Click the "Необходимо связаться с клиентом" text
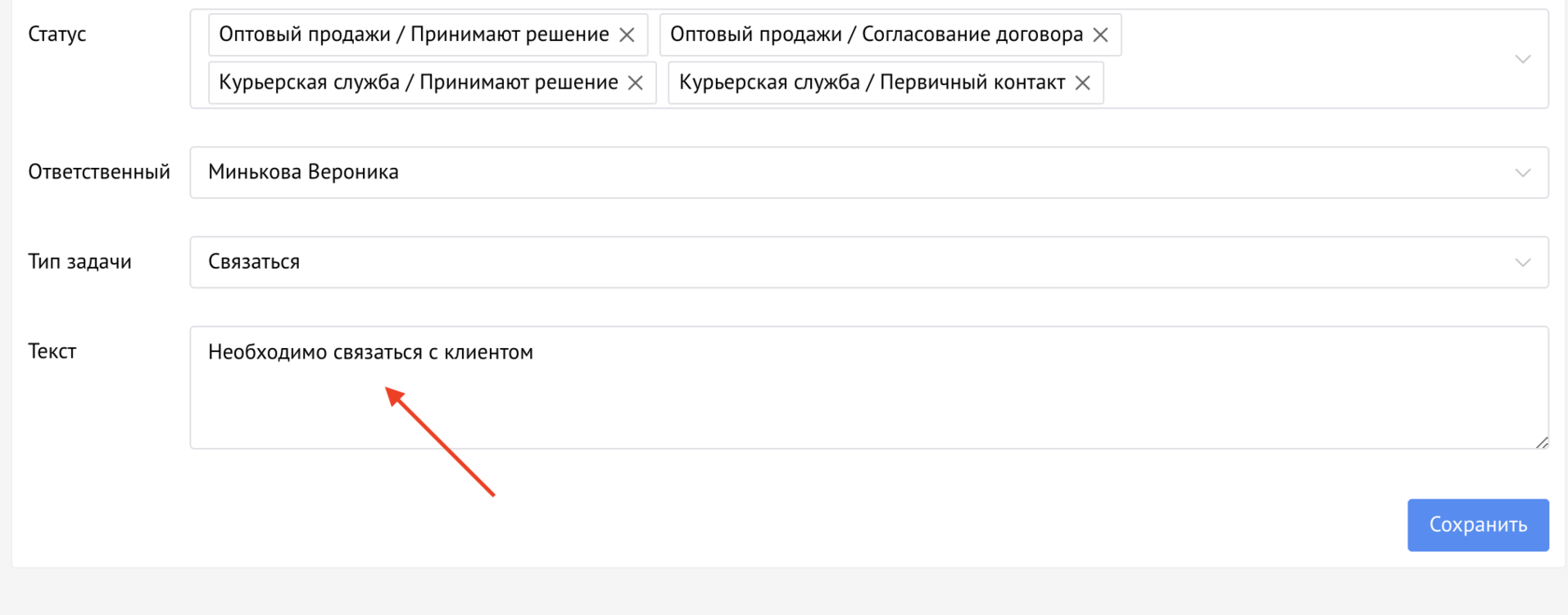The image size is (1568, 615). [370, 352]
